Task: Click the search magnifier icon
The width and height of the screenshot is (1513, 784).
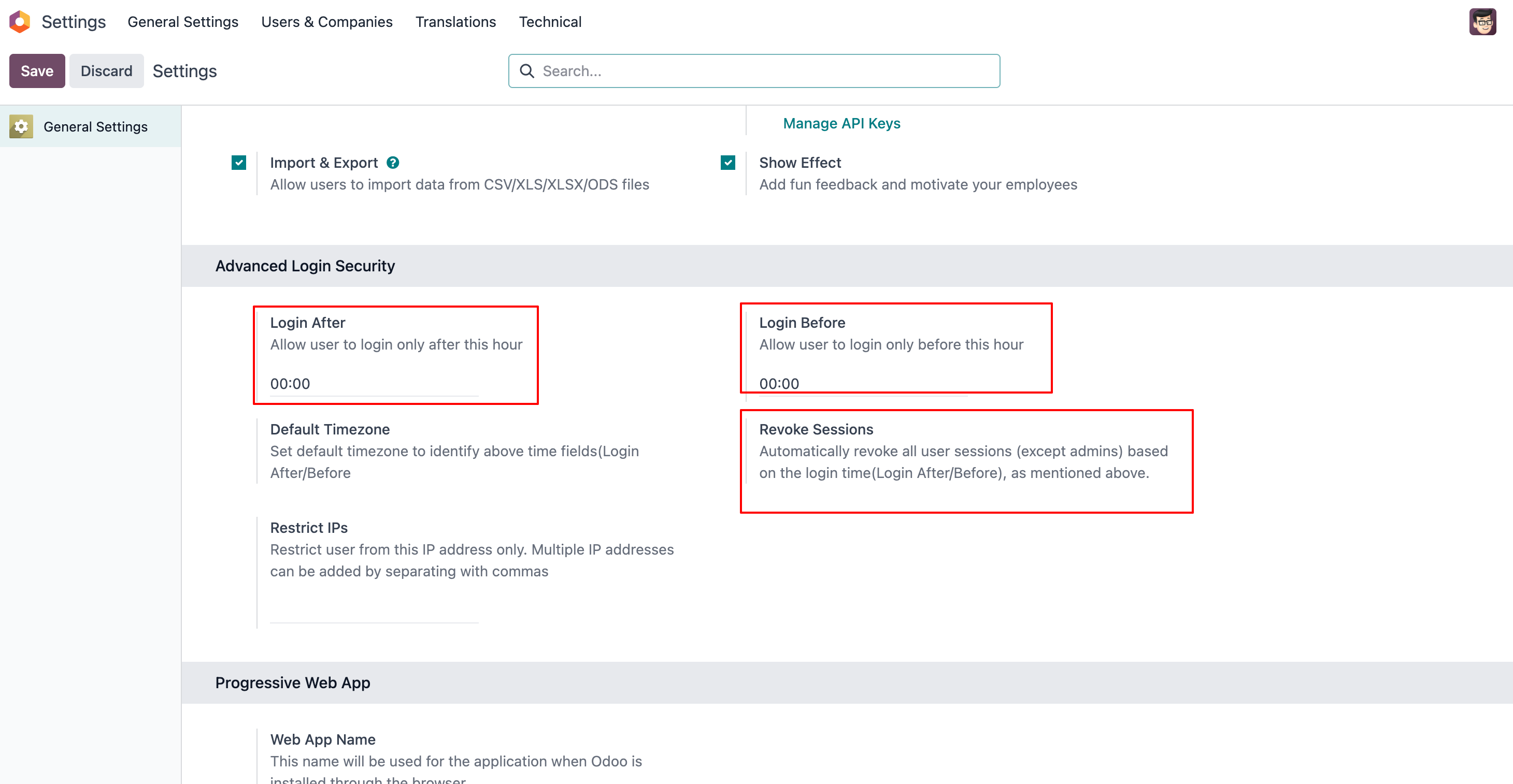Action: click(527, 71)
